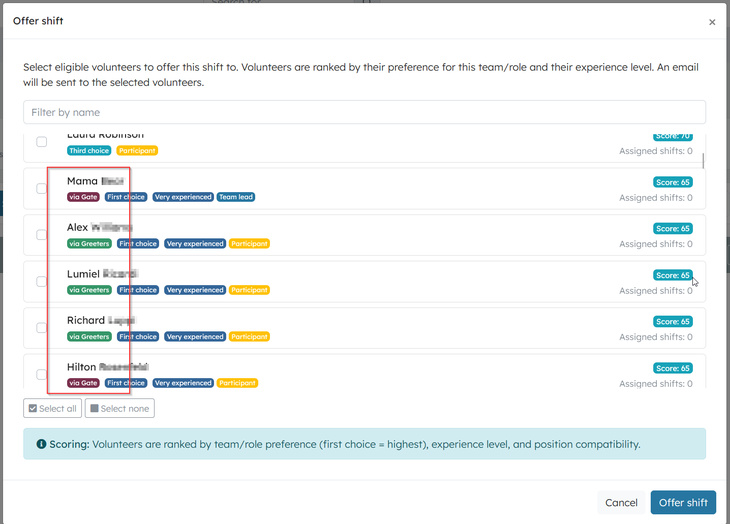Viewport: 730px width, 524px height.
Task: Click Third choice tag on Laura Robinson
Action: click(x=89, y=150)
